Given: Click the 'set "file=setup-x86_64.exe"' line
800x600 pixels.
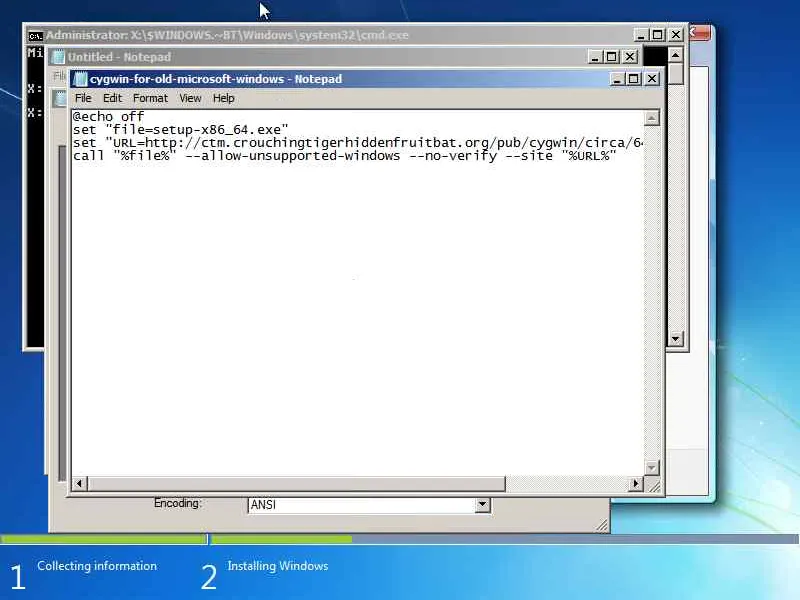Looking at the screenshot, I should tap(181, 130).
